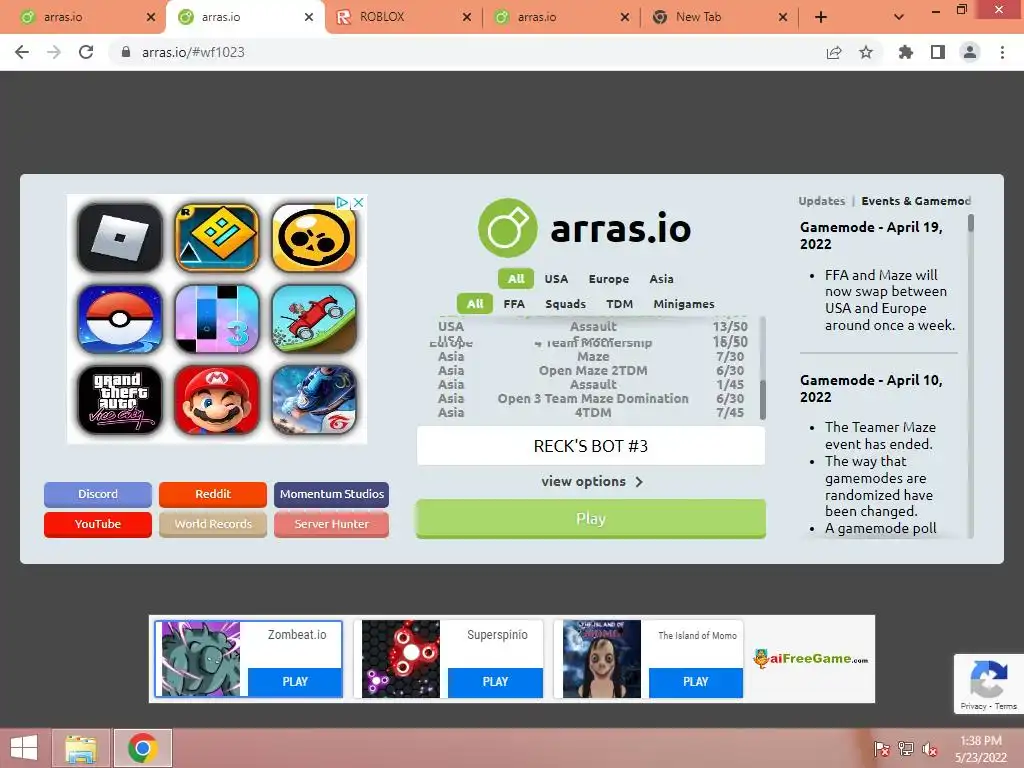Screen dimensions: 1024x768
Task: Open the tab search dropdown arrow
Action: 899,17
